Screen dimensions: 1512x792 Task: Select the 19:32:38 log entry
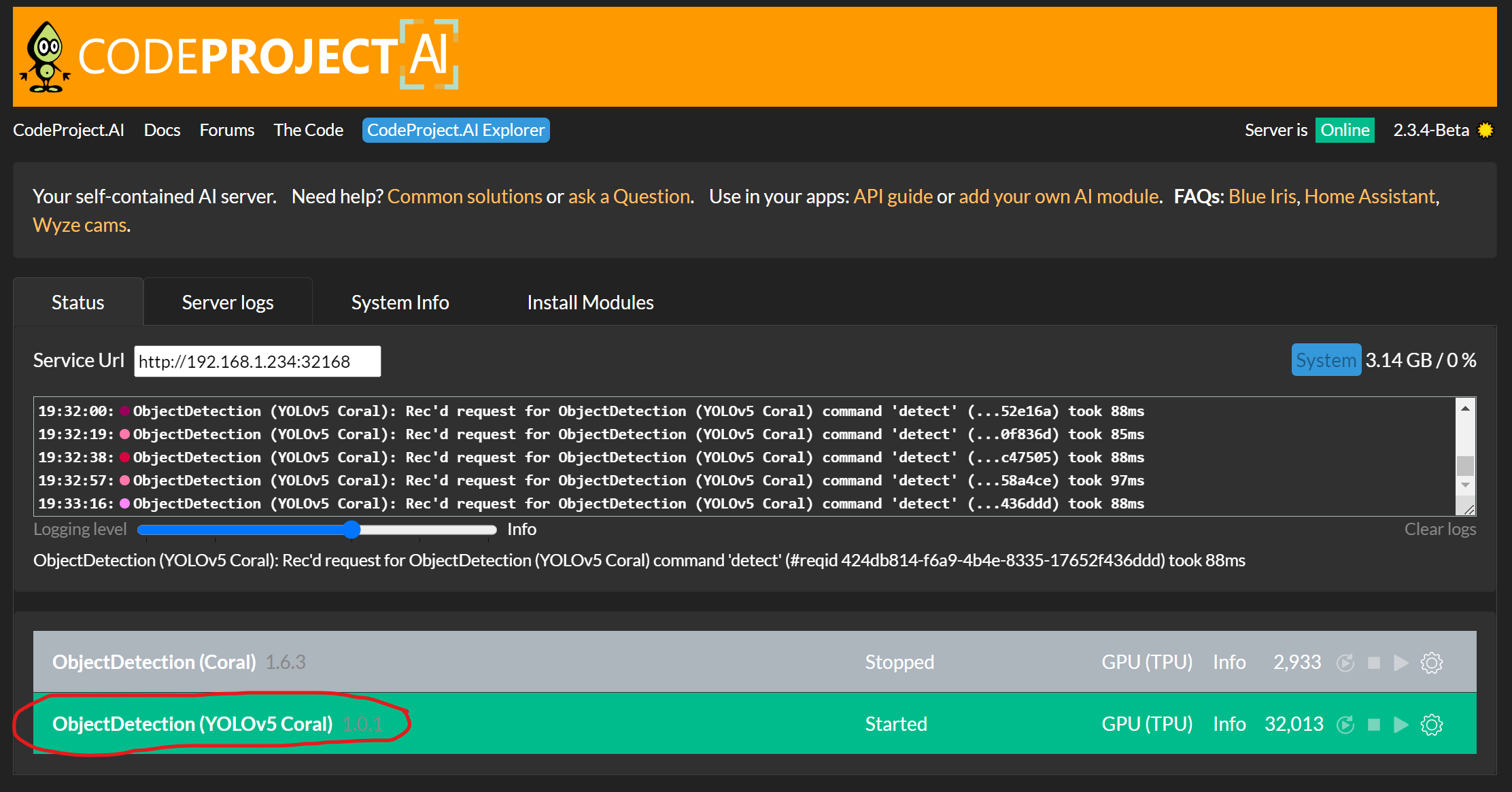591,457
